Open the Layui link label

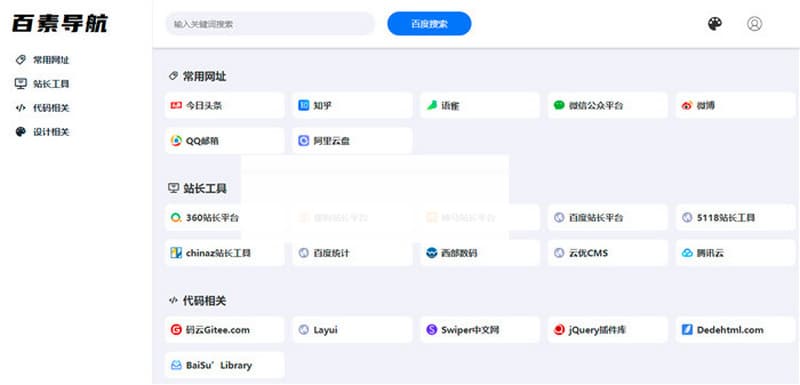[325, 330]
